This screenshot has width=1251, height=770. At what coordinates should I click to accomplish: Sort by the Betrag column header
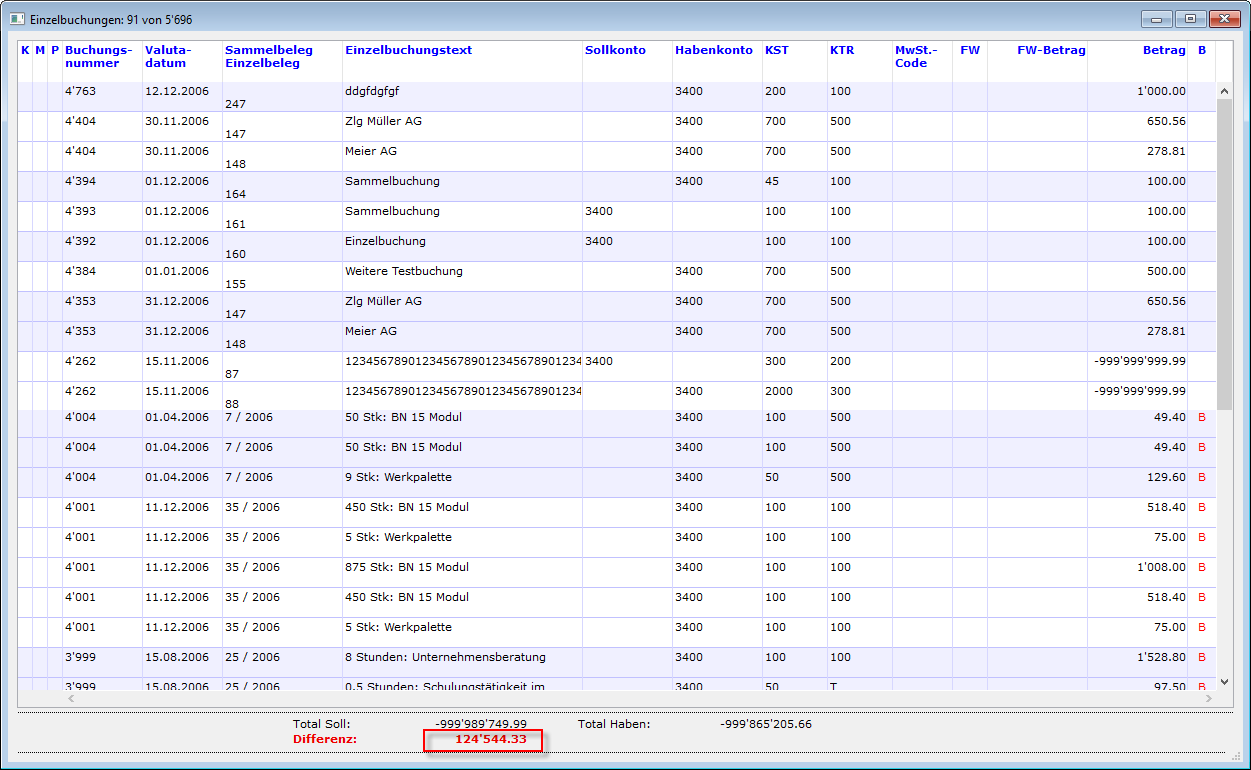click(x=1164, y=50)
